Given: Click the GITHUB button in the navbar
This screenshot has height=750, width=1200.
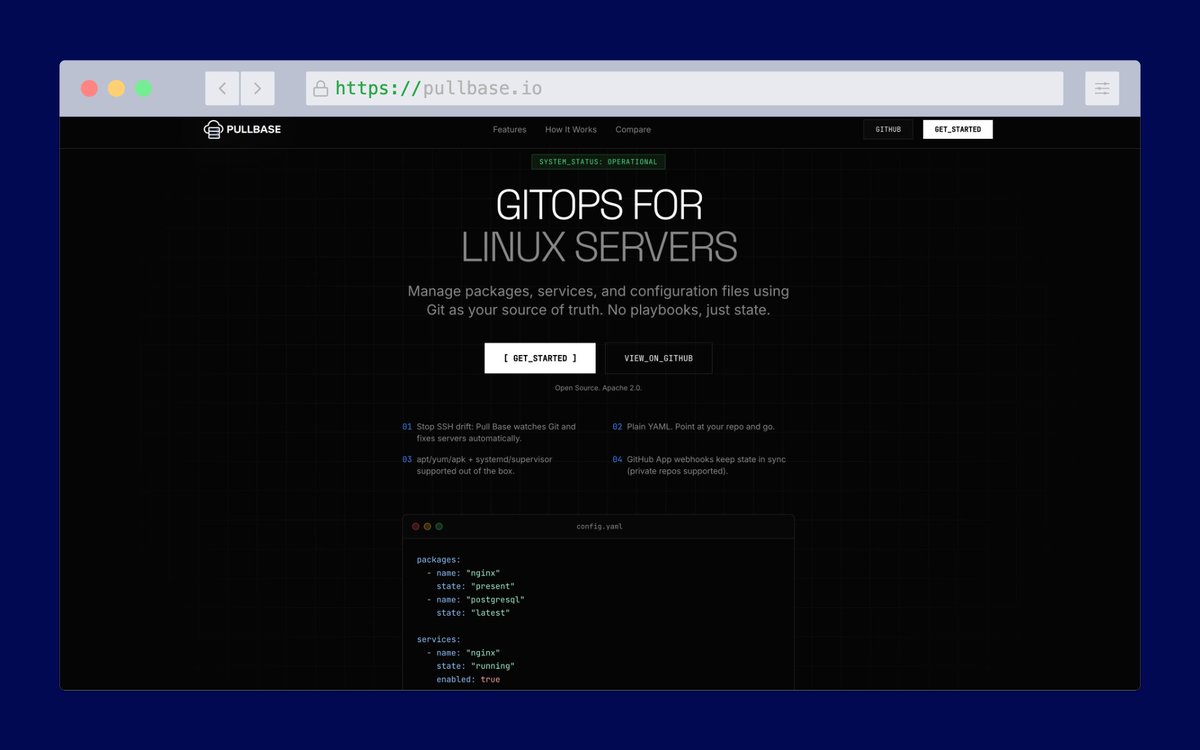Looking at the screenshot, I should coord(888,129).
